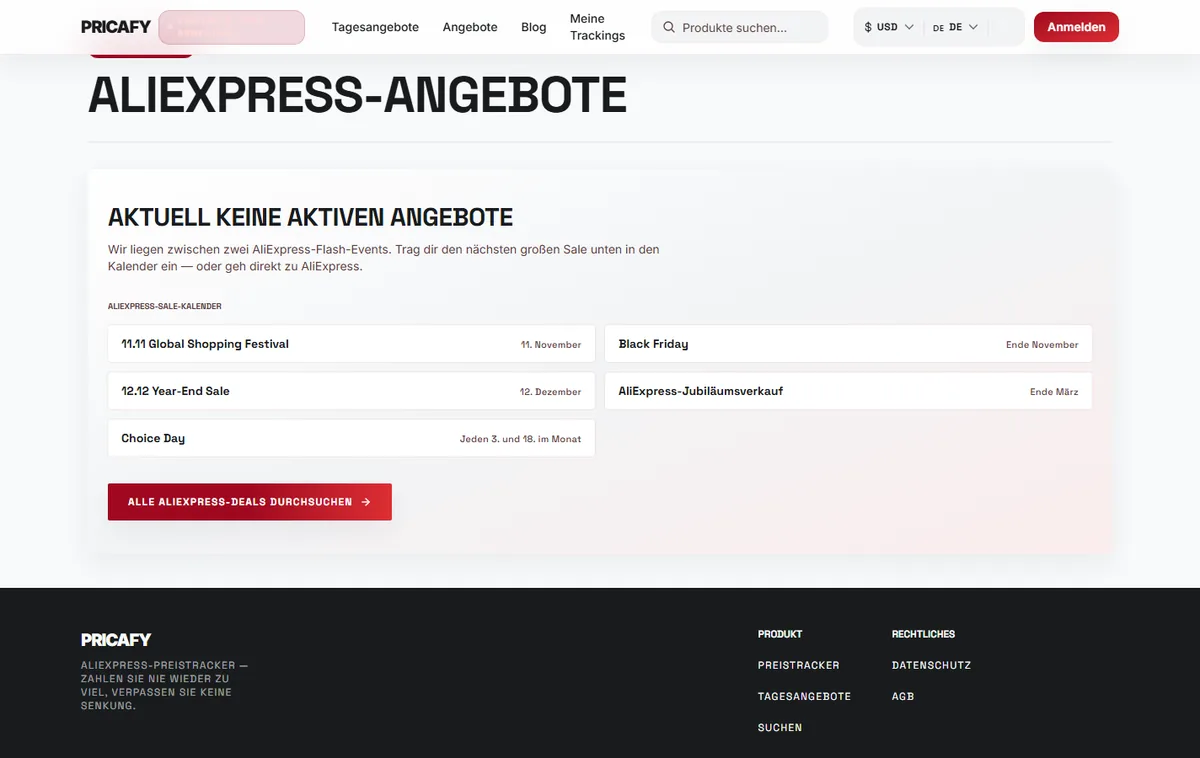Open the DE language selector
The width and height of the screenshot is (1200, 758).
coord(955,27)
